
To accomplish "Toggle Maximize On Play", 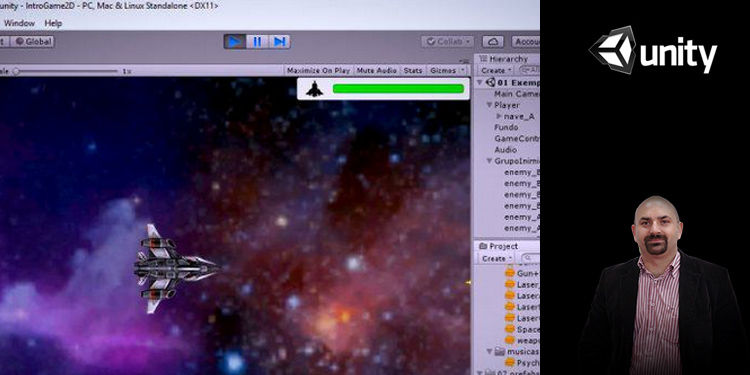I will tap(318, 70).
